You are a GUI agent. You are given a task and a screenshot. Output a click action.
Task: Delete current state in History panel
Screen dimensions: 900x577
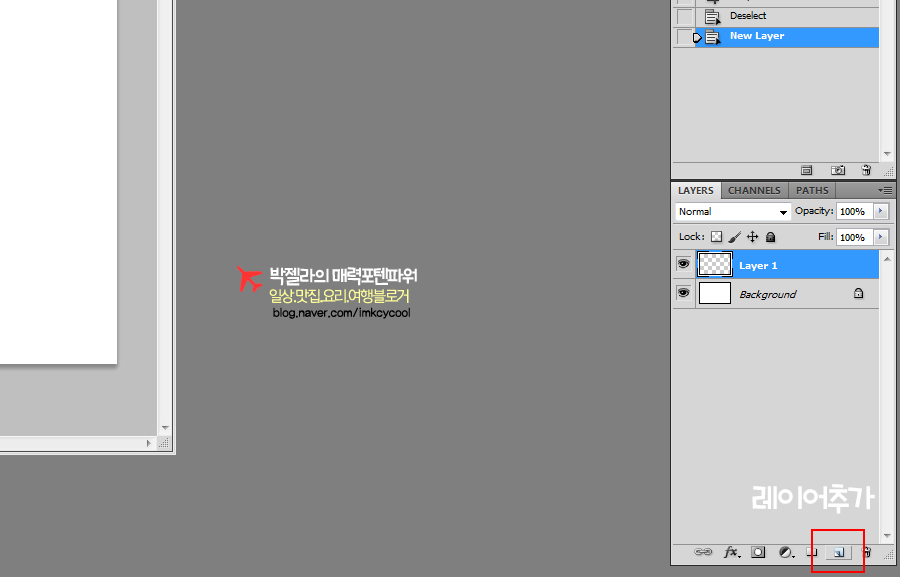pyautogui.click(x=866, y=171)
